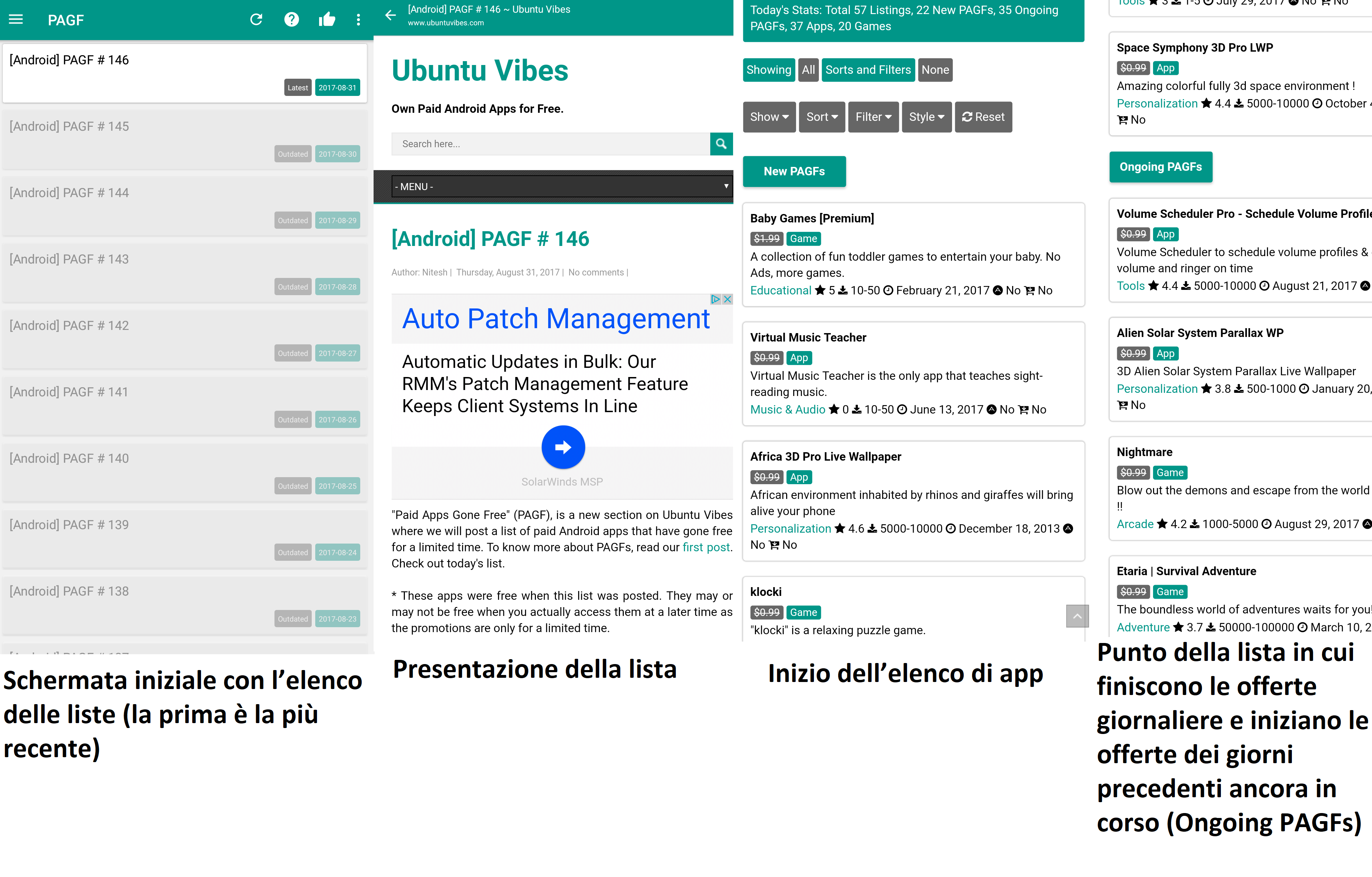Viewport: 1372px width, 877px height.
Task: Open the [Android] PAGF # 146 list entry
Action: [x=185, y=73]
